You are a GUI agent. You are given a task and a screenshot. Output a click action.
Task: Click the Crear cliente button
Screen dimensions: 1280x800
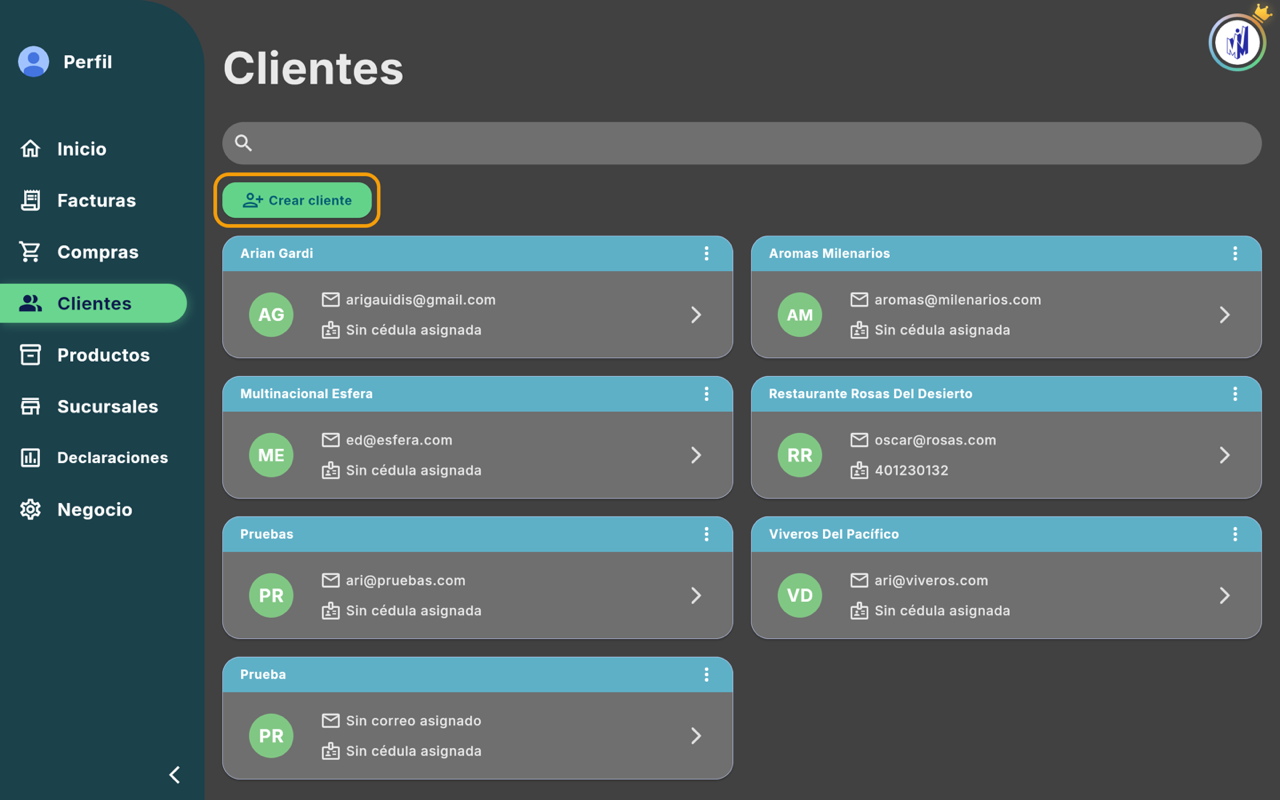[x=297, y=200]
